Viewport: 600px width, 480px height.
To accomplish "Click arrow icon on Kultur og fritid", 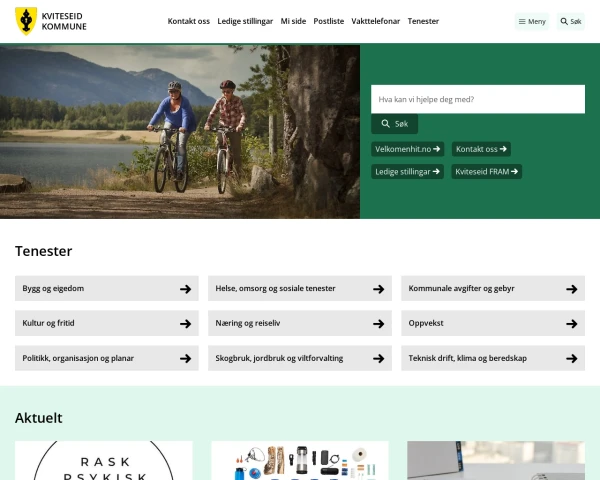I will 185,324.
